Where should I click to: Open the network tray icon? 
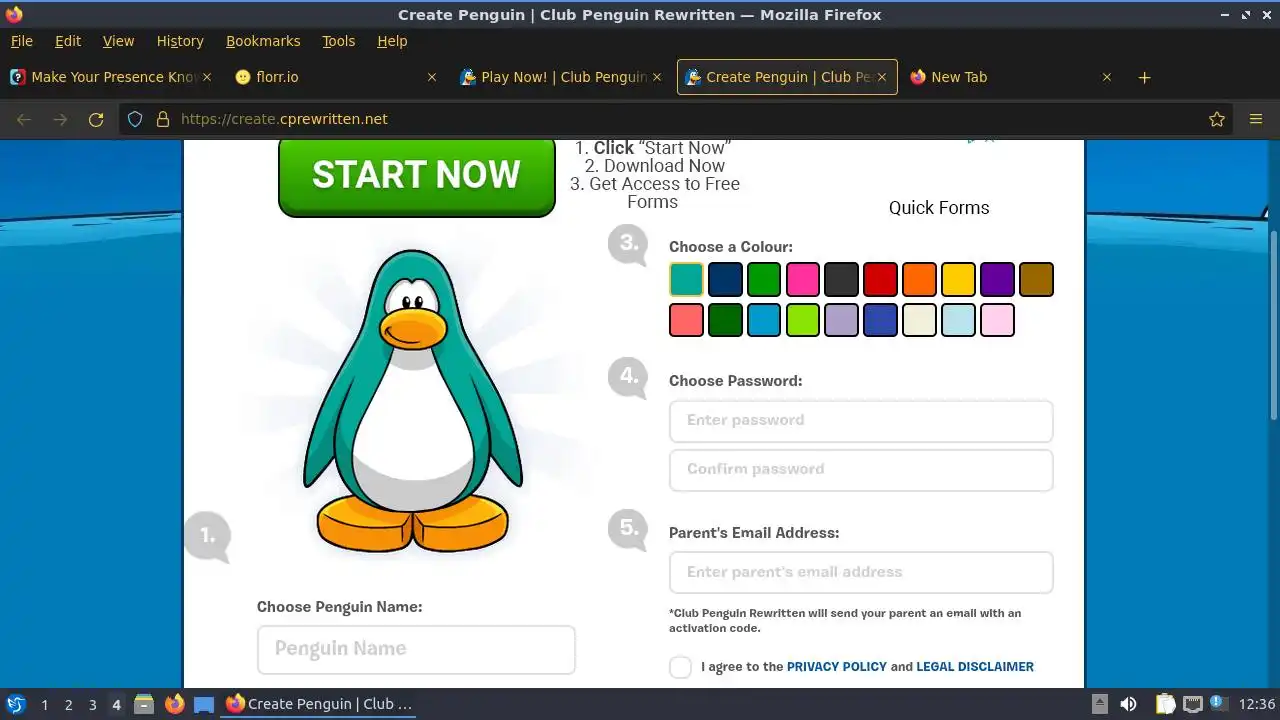point(1192,704)
